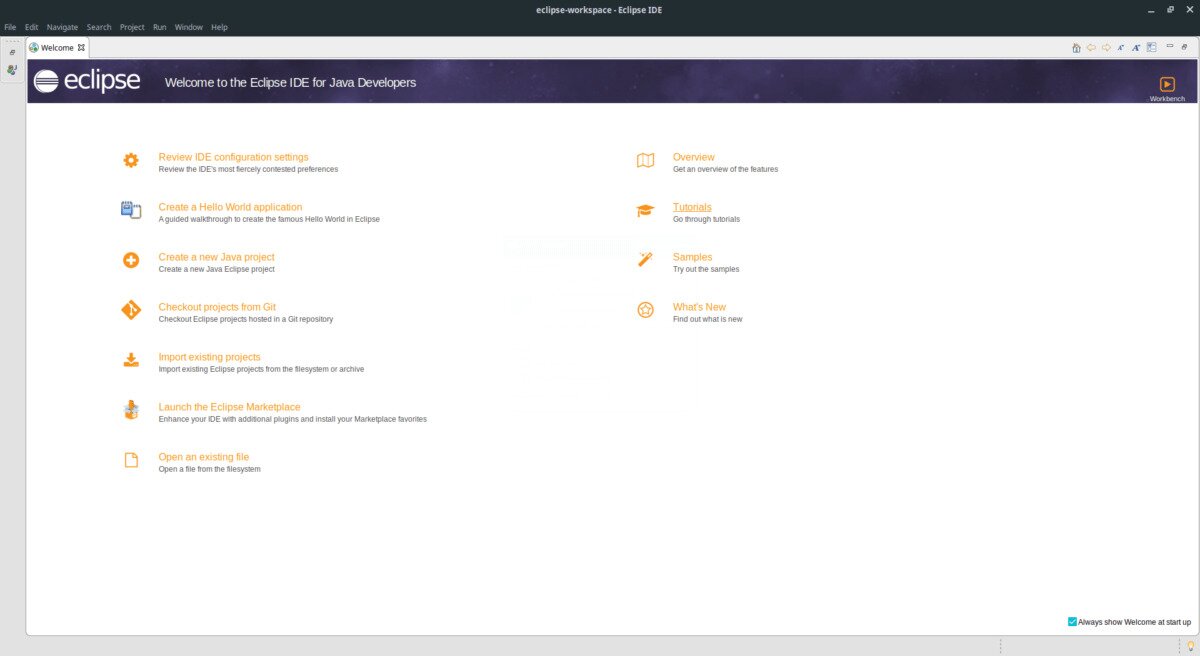Click the open existing file page icon

pos(131,460)
